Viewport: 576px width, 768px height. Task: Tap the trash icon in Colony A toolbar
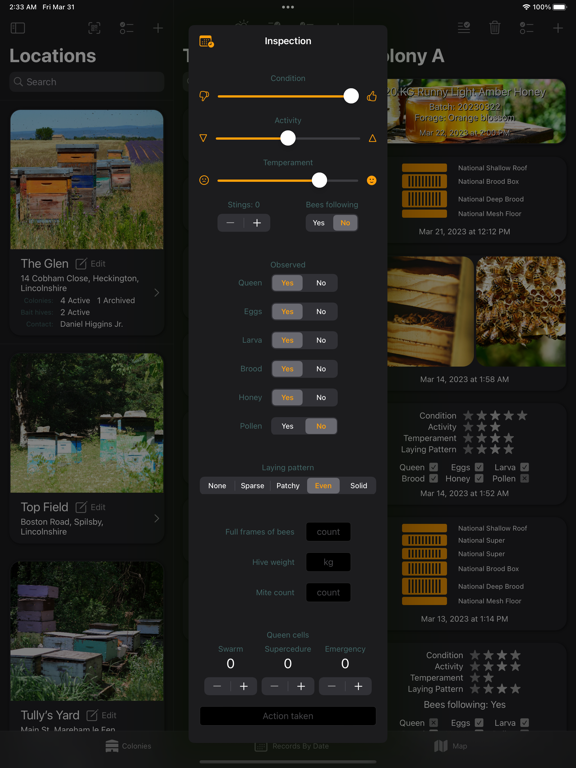495,27
